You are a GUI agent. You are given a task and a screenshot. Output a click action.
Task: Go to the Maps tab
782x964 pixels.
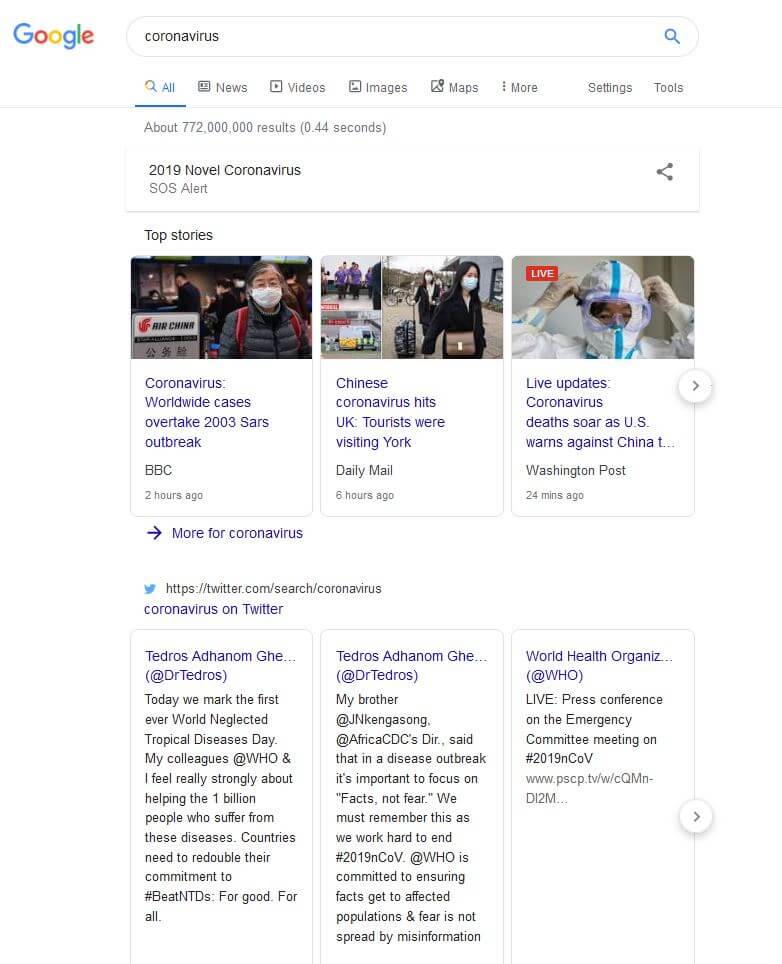pyautogui.click(x=454, y=87)
